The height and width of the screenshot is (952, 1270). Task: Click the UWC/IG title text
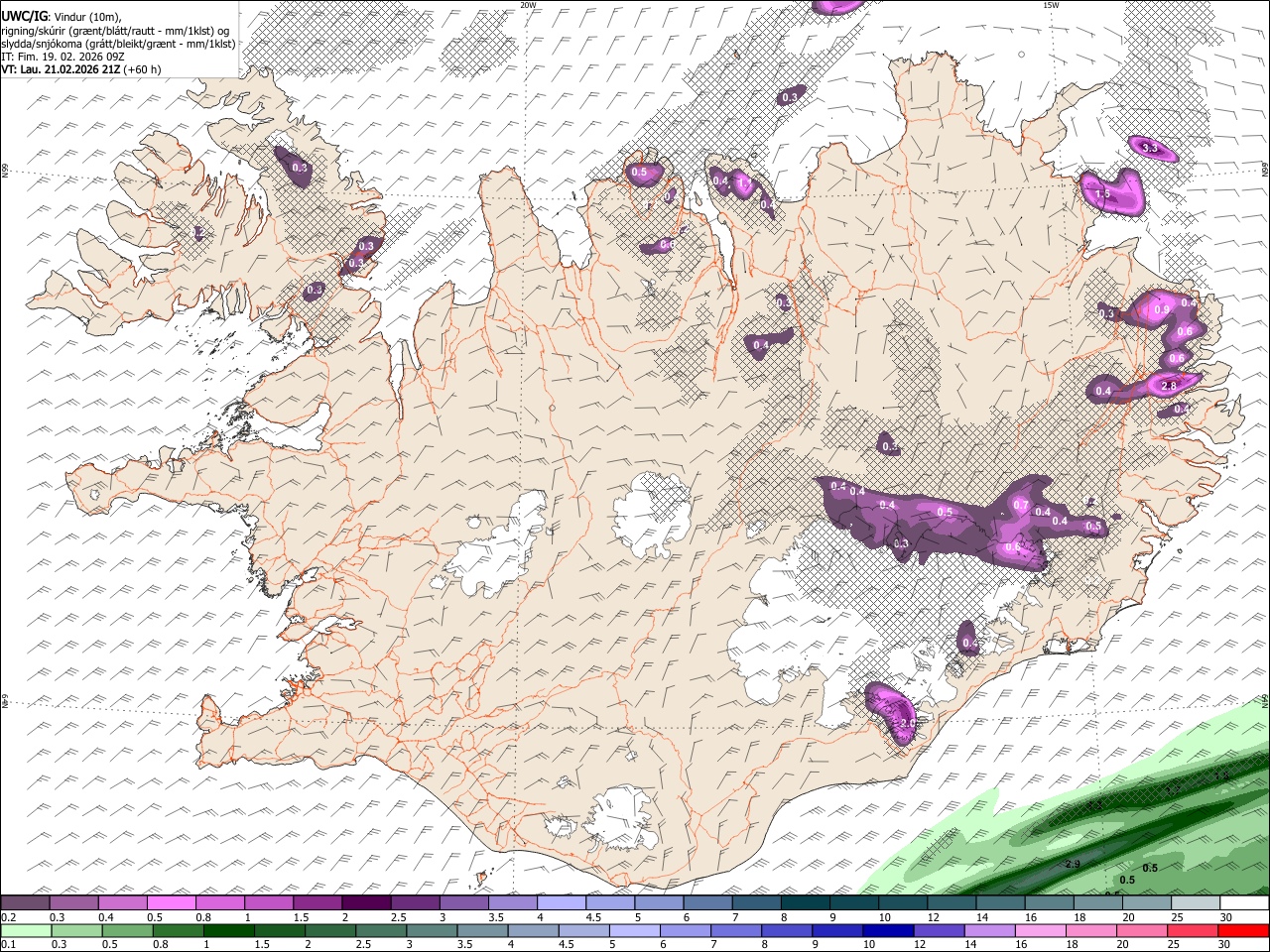pos(24,17)
